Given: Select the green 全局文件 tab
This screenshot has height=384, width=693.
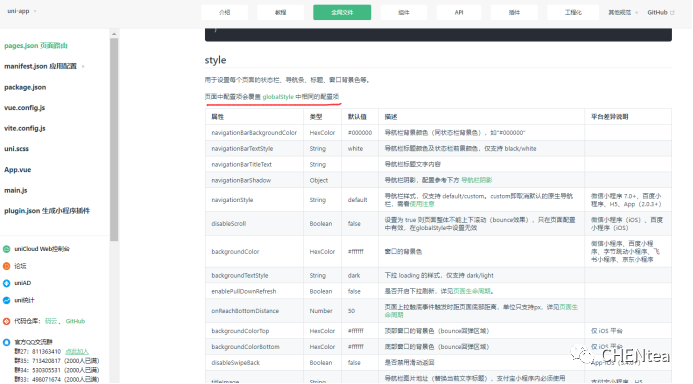Looking at the screenshot, I should 342,12.
